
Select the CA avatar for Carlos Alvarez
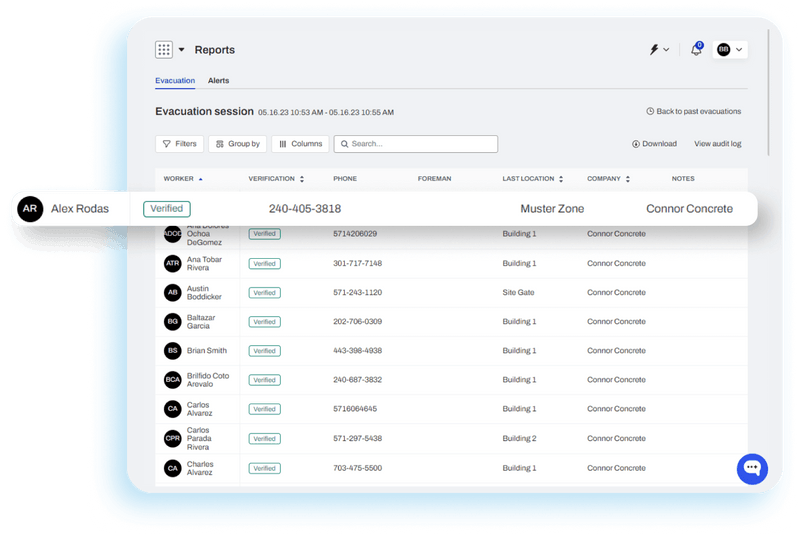click(172, 409)
